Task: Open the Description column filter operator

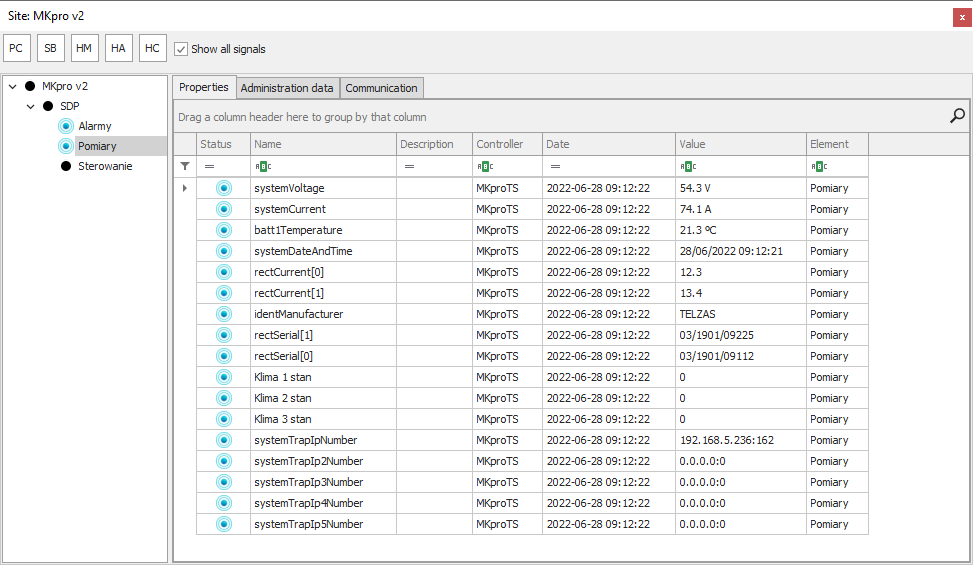Action: (x=410, y=166)
